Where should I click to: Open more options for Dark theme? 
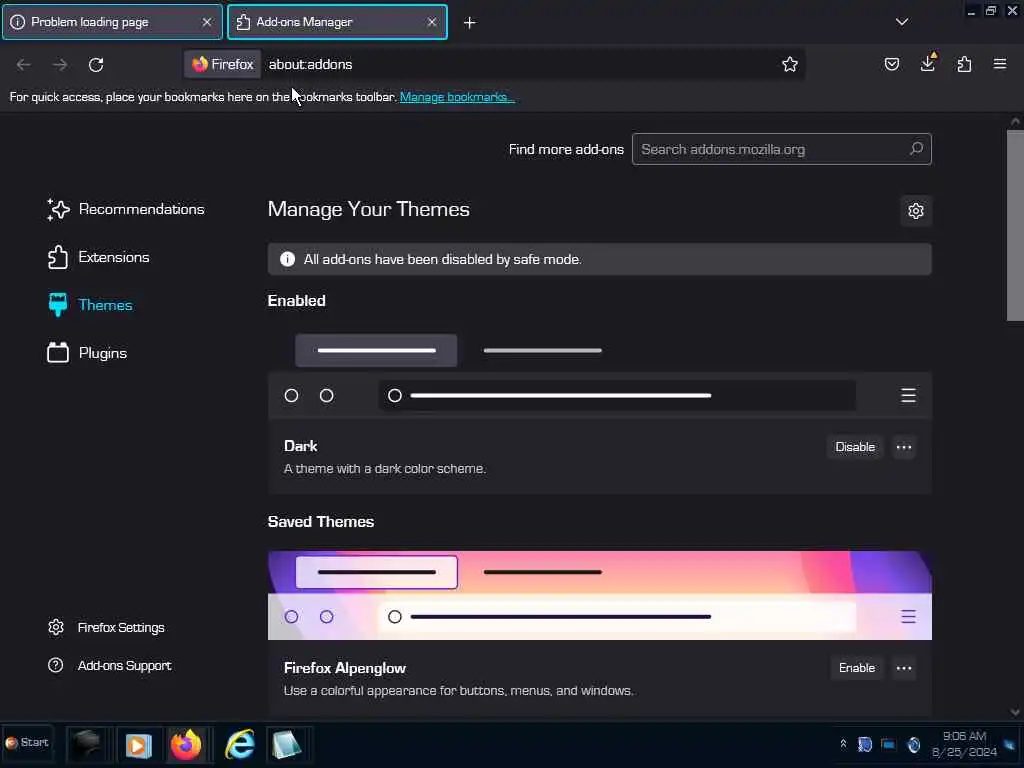click(x=904, y=447)
